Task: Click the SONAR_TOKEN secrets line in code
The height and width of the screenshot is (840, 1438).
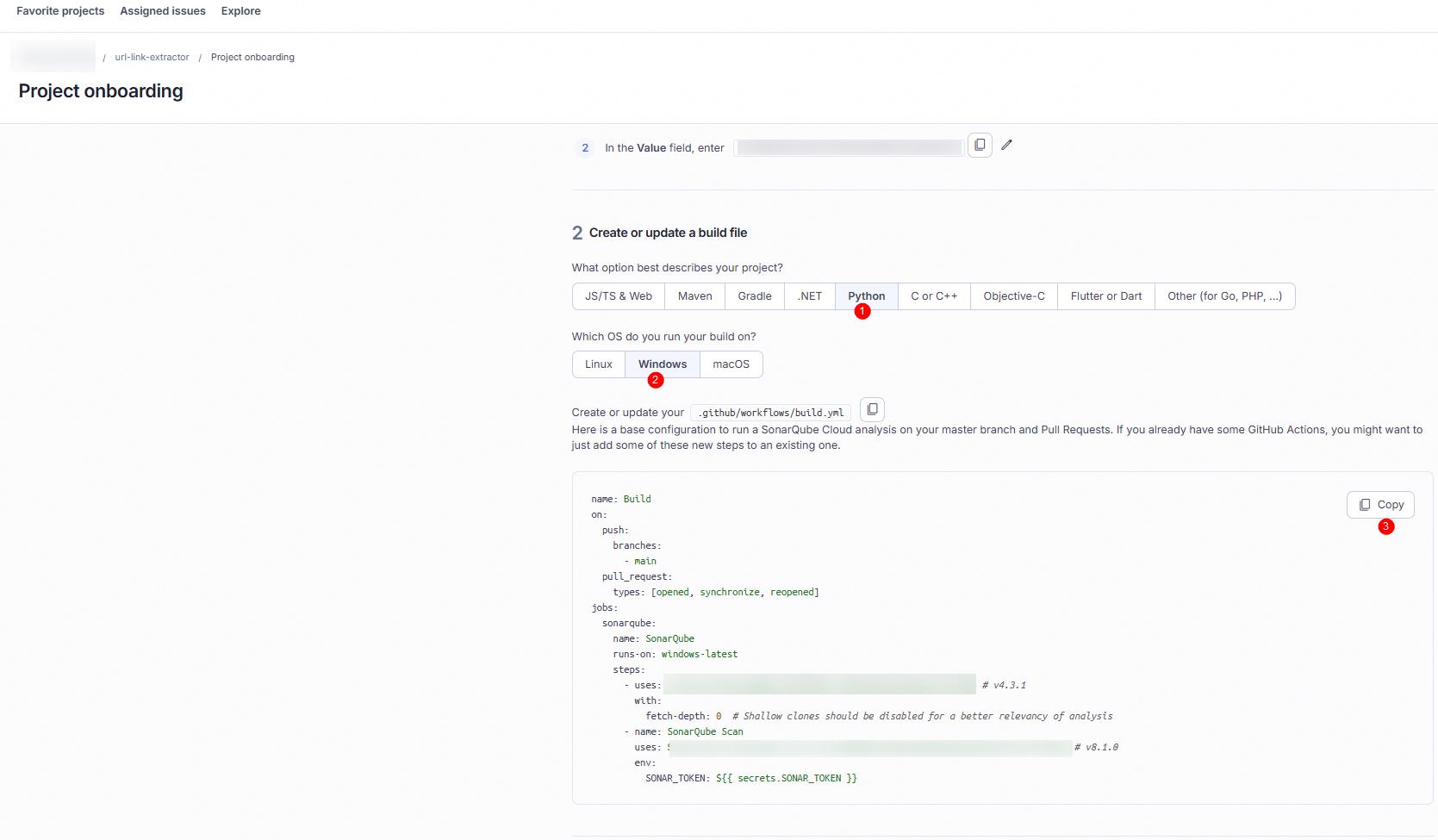Action: point(751,778)
